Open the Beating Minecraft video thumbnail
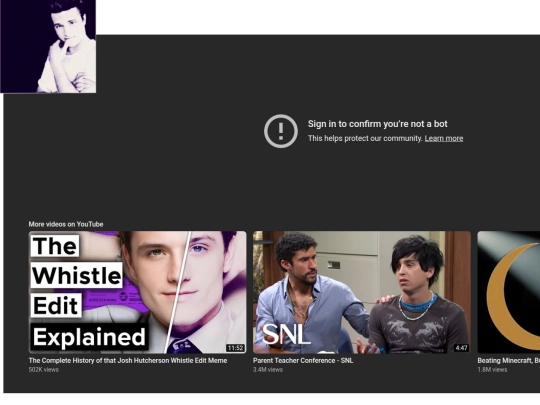Viewport: 540px width, 405px height. [509, 292]
